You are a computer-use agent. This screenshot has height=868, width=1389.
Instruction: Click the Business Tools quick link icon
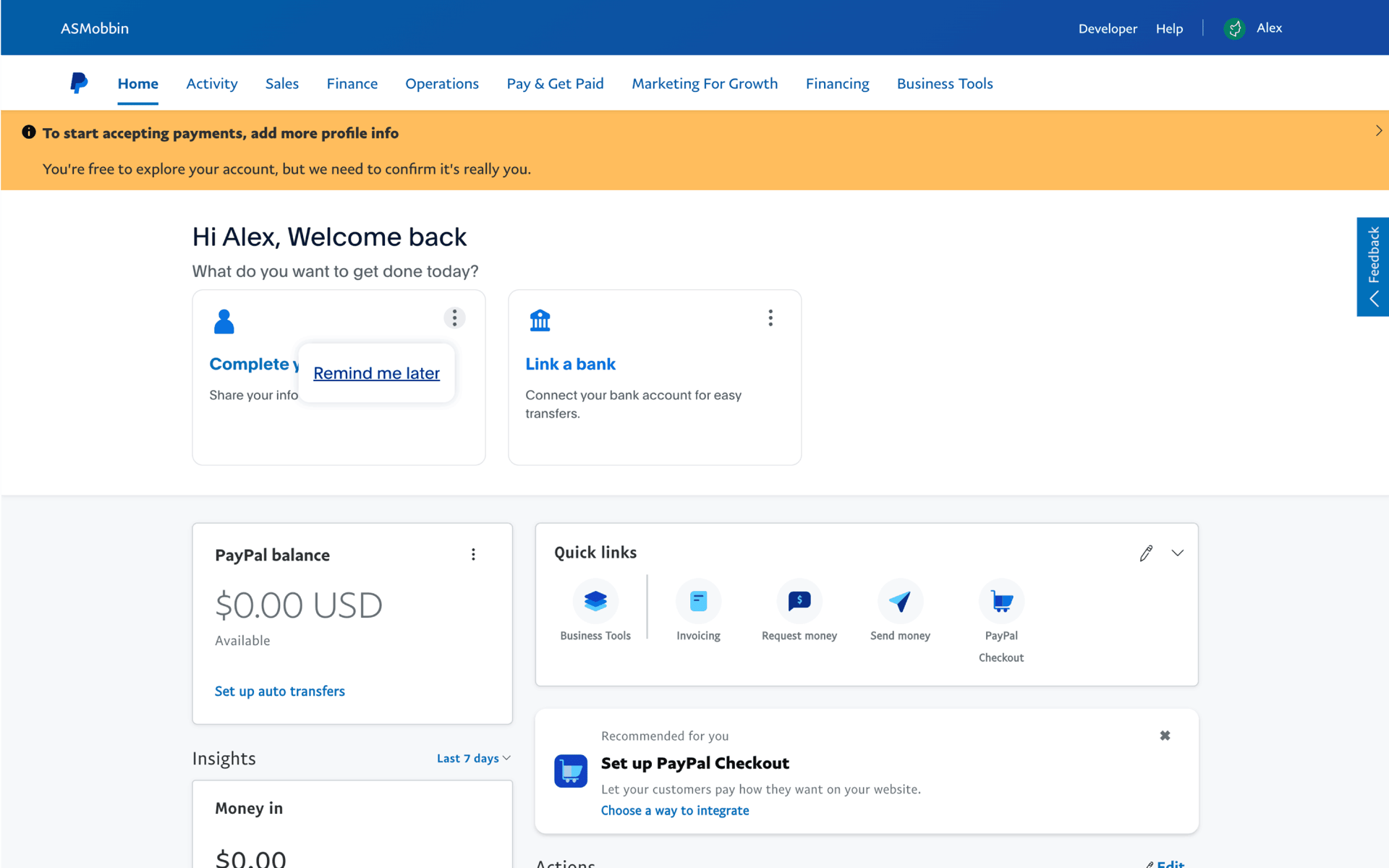click(595, 600)
